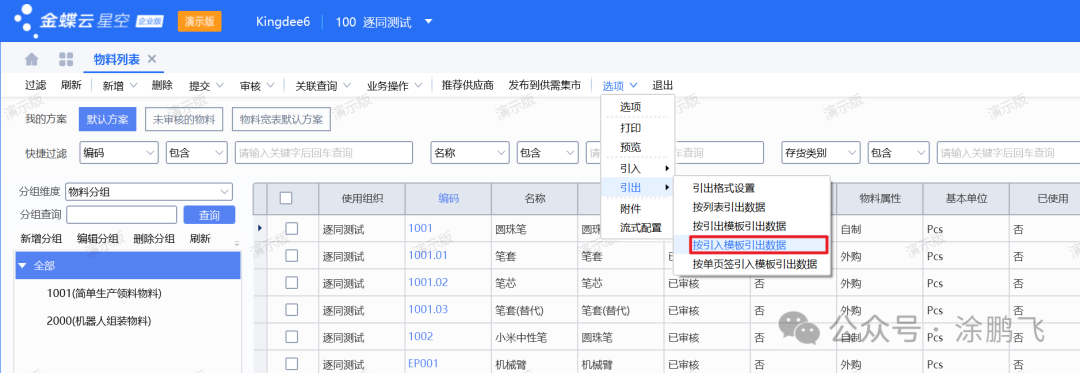This screenshot has width=1080, height=373.
Task: Open the home icon tab
Action: click(x=32, y=59)
